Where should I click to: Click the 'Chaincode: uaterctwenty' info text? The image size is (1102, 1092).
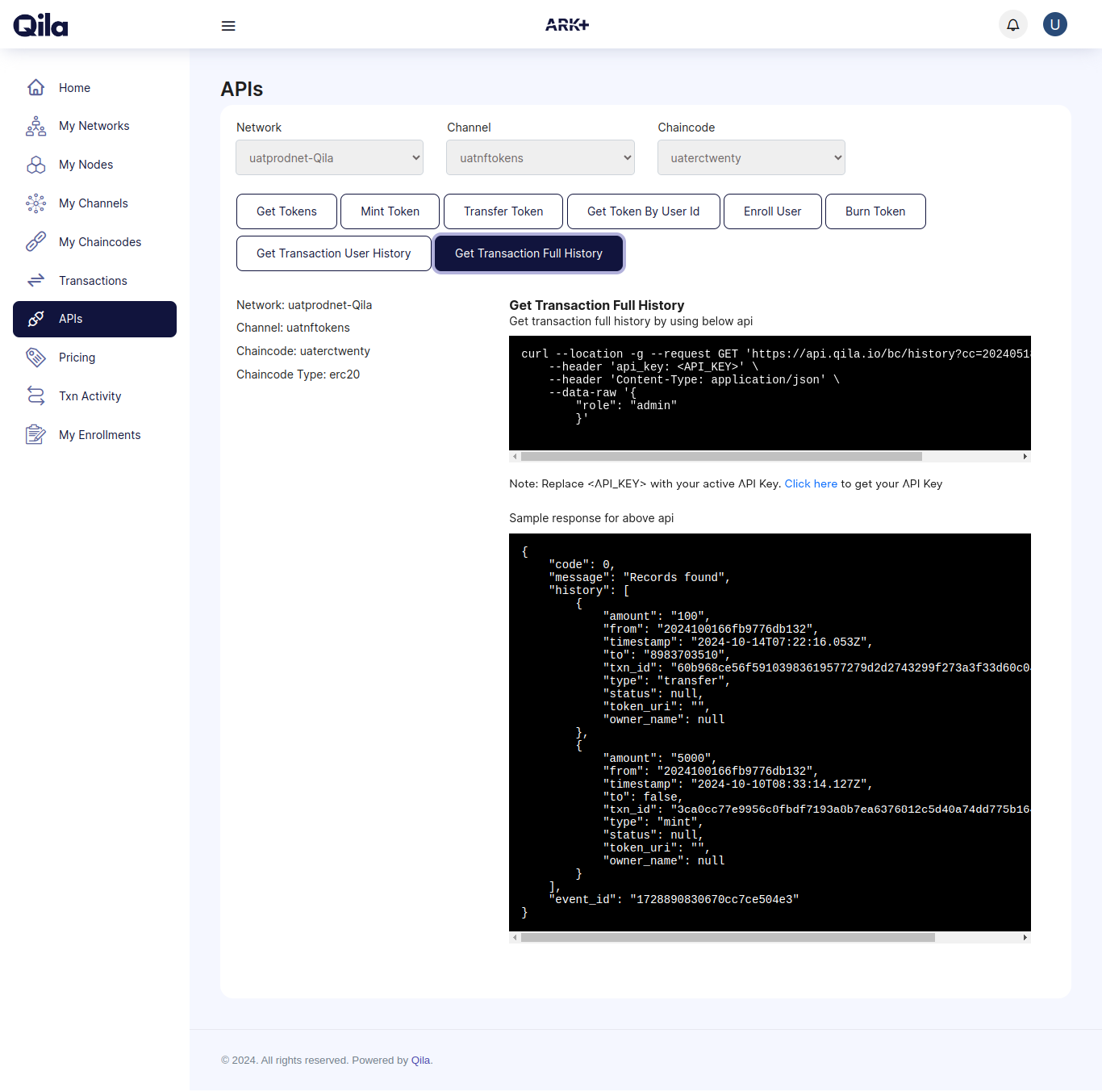303,351
